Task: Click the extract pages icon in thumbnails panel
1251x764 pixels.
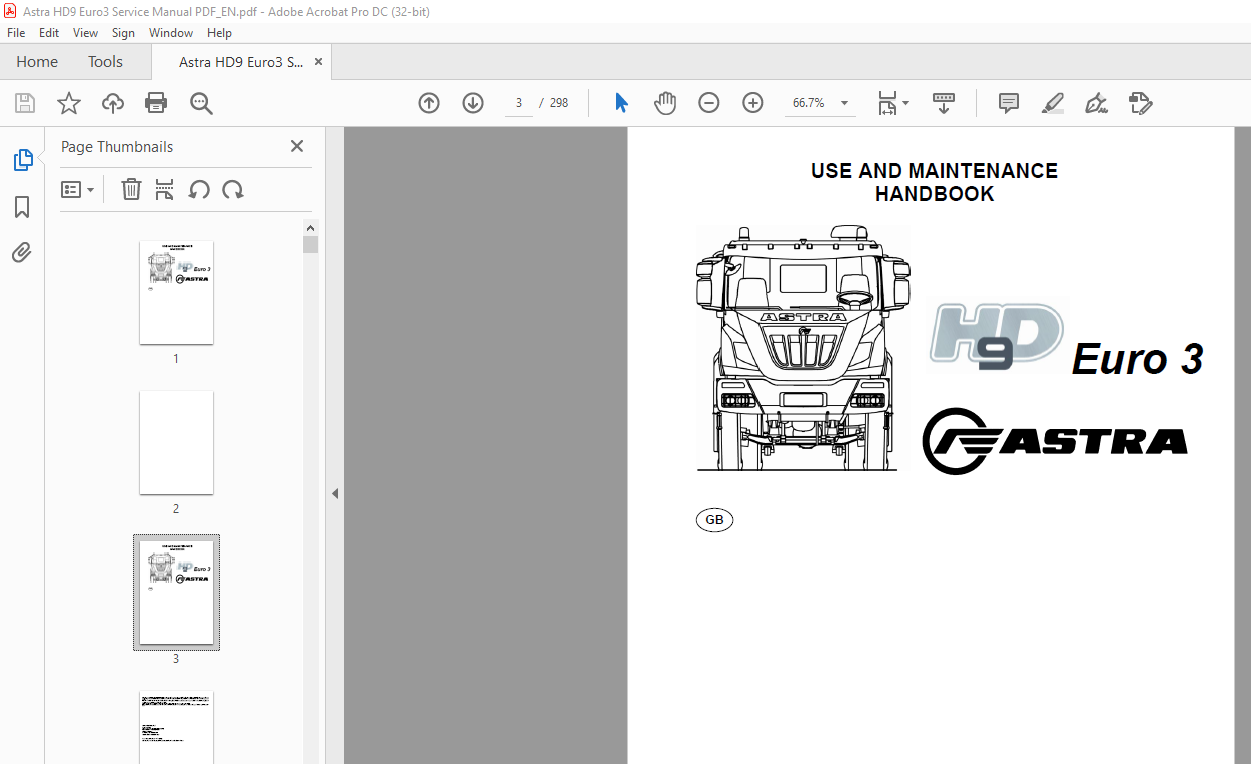Action: (x=165, y=189)
